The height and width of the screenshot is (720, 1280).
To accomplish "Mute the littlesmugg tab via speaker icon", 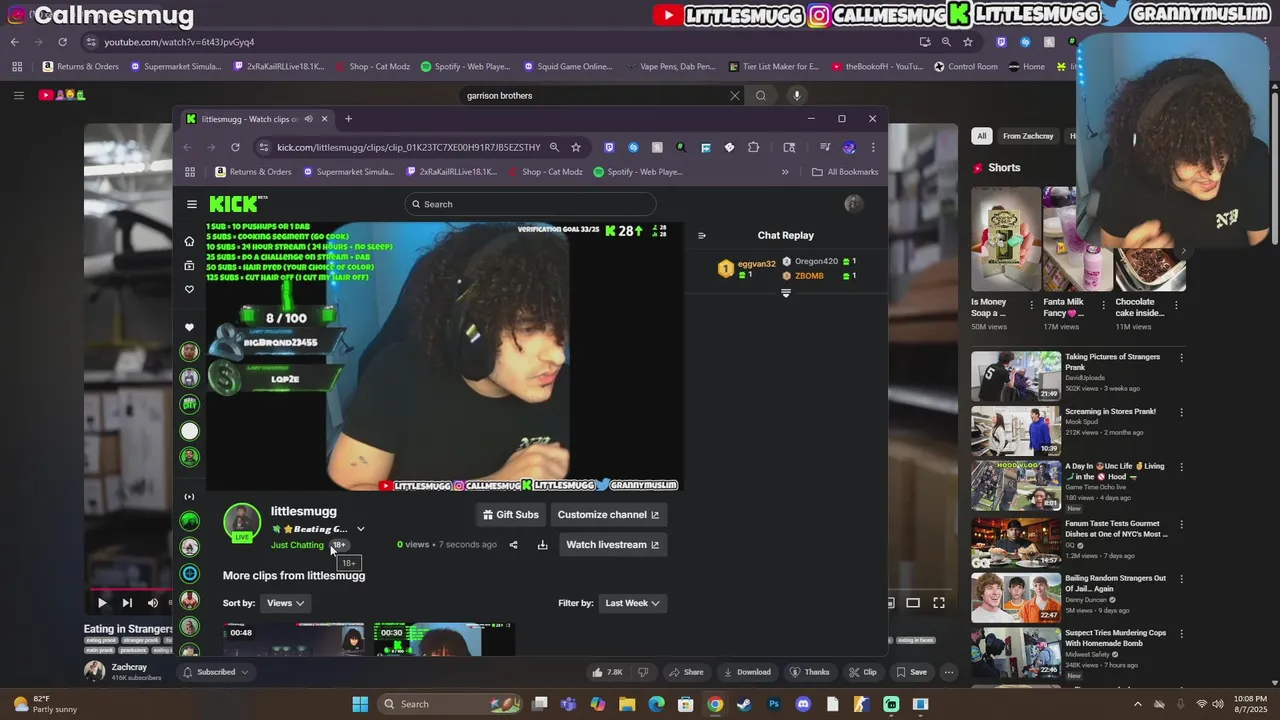I will point(308,119).
